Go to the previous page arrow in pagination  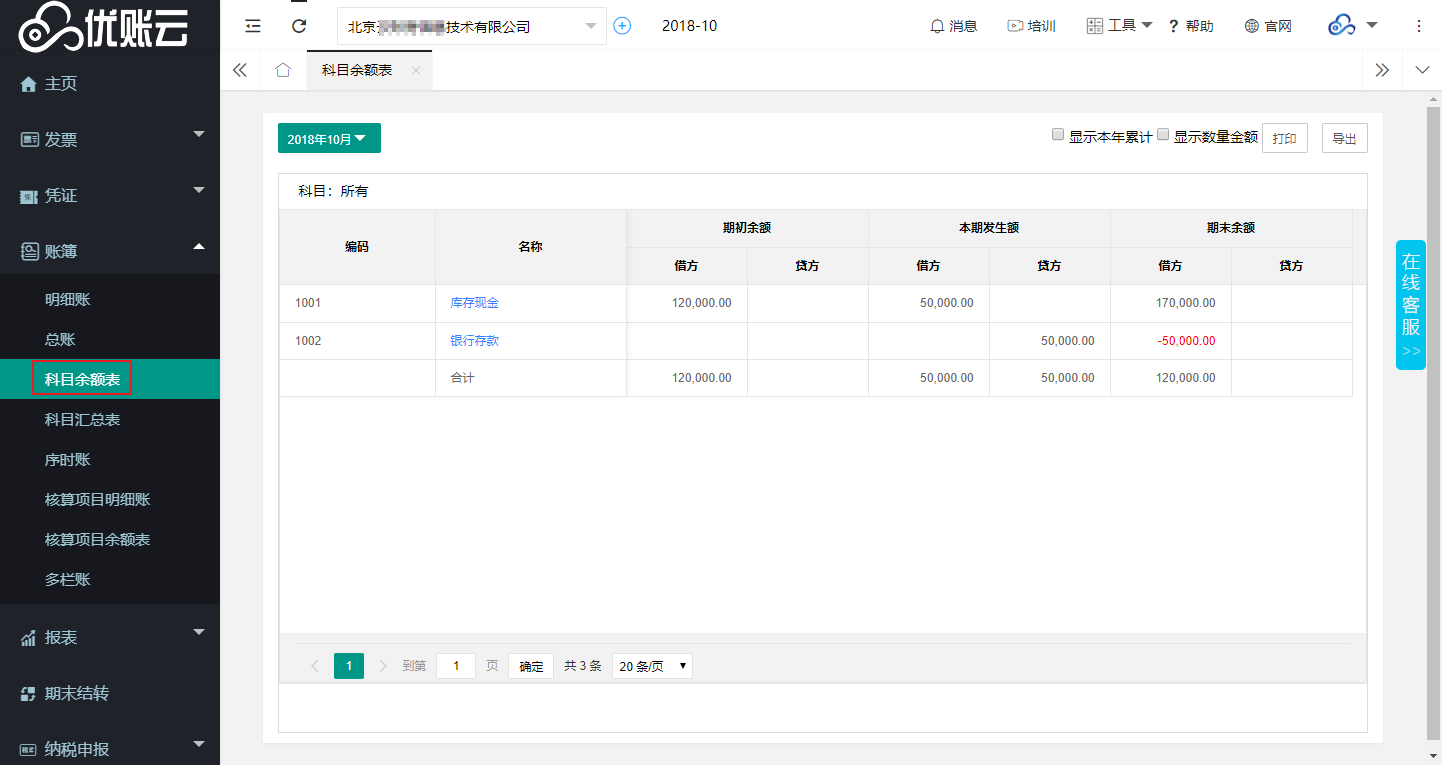pos(315,666)
